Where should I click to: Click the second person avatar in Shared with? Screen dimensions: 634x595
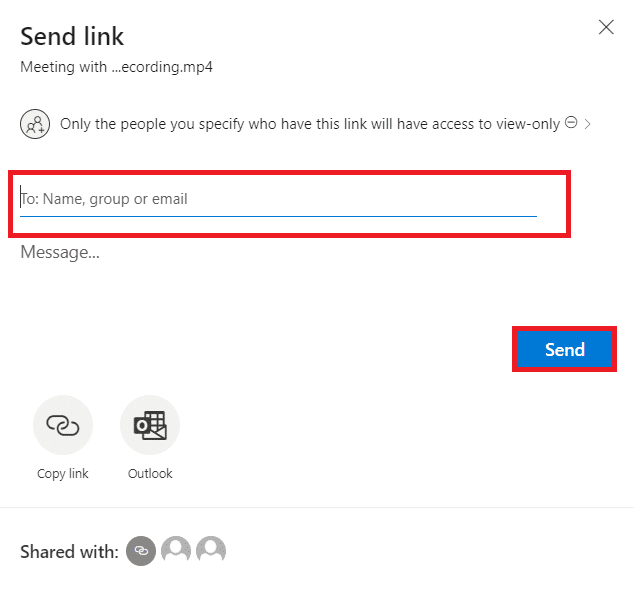pyautogui.click(x=211, y=550)
